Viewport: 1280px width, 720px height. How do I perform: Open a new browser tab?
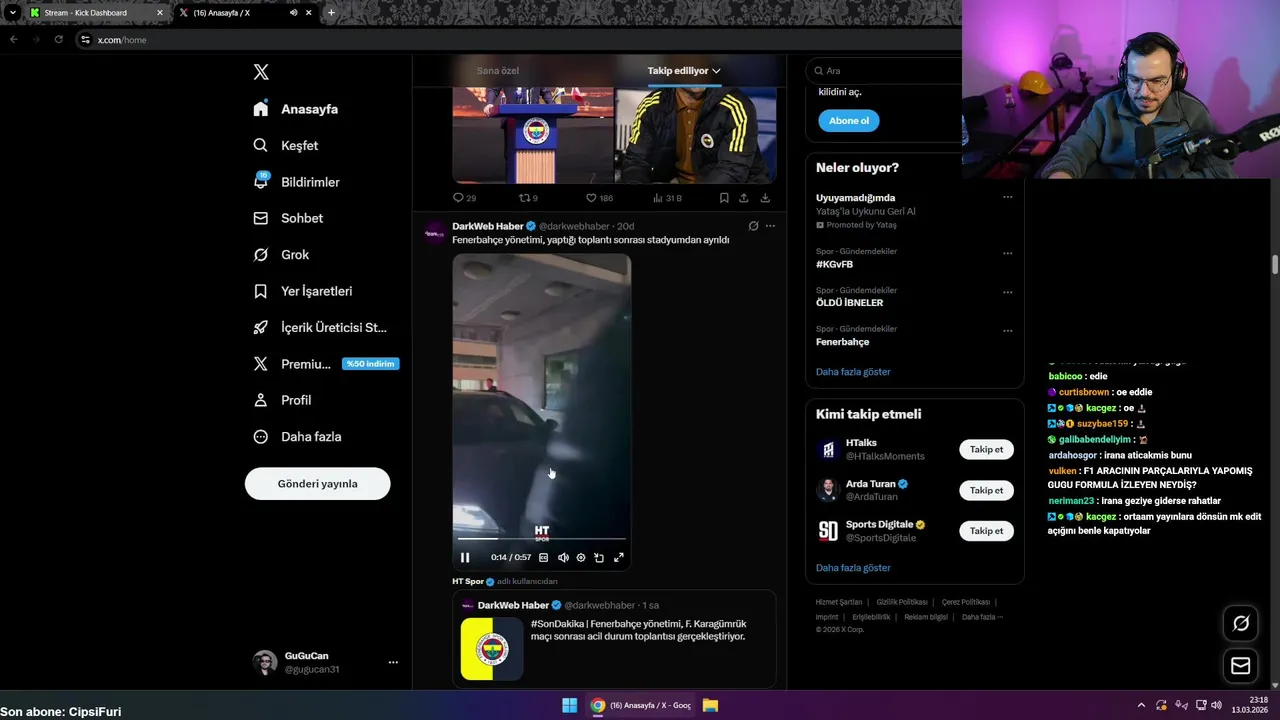point(331,13)
